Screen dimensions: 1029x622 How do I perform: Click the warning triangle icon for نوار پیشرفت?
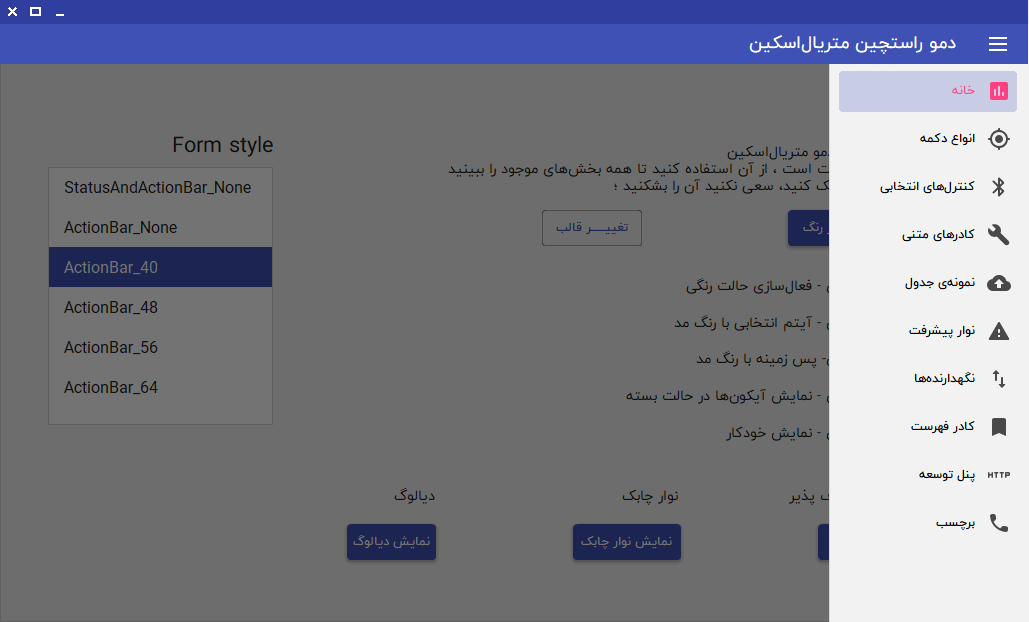pos(999,331)
